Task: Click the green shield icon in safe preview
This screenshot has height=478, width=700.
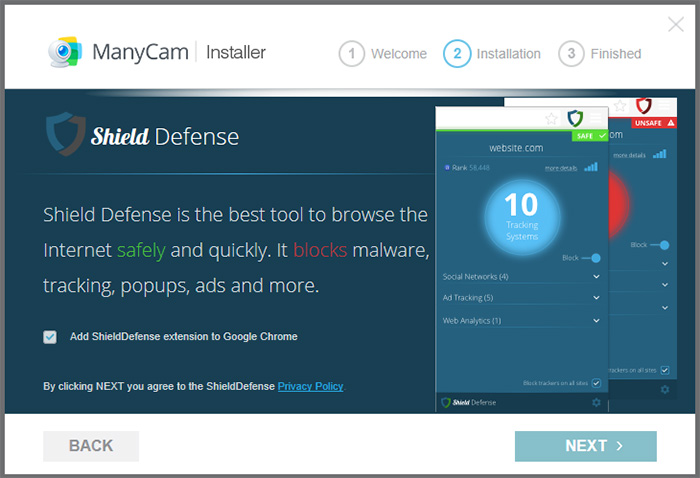Action: [575, 118]
